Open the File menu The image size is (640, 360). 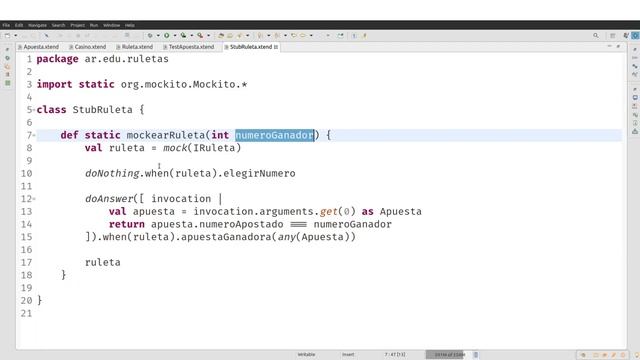coord(6,25)
